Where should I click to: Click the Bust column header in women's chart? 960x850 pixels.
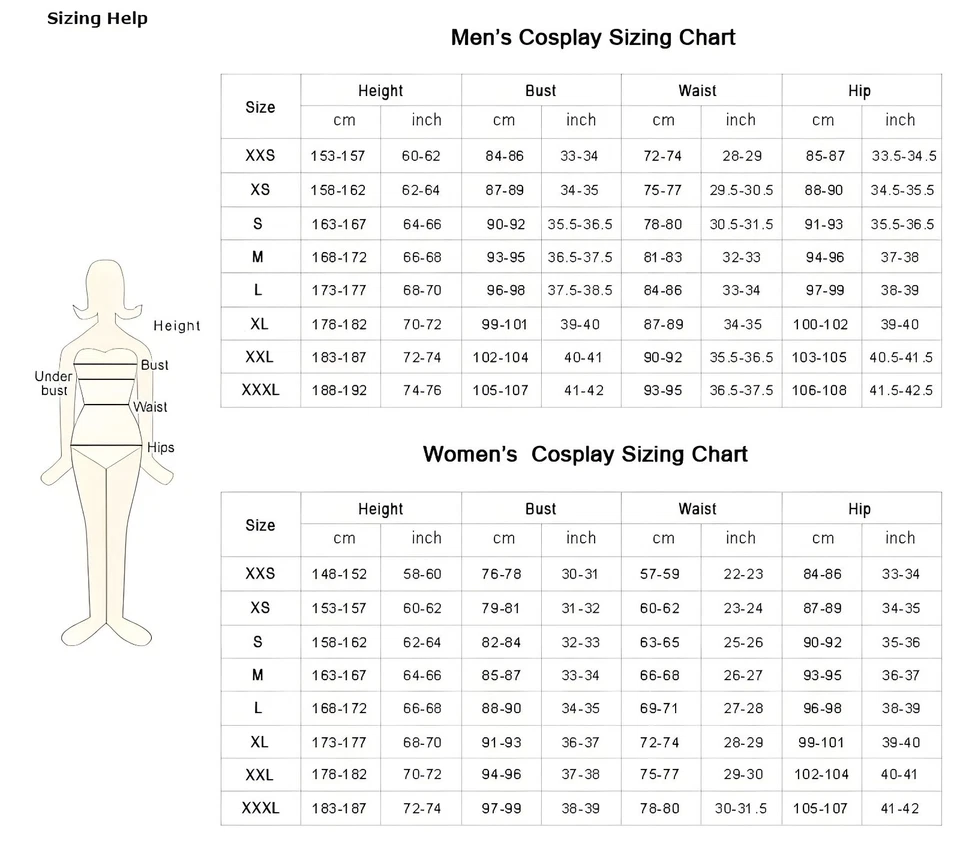[x=540, y=509]
